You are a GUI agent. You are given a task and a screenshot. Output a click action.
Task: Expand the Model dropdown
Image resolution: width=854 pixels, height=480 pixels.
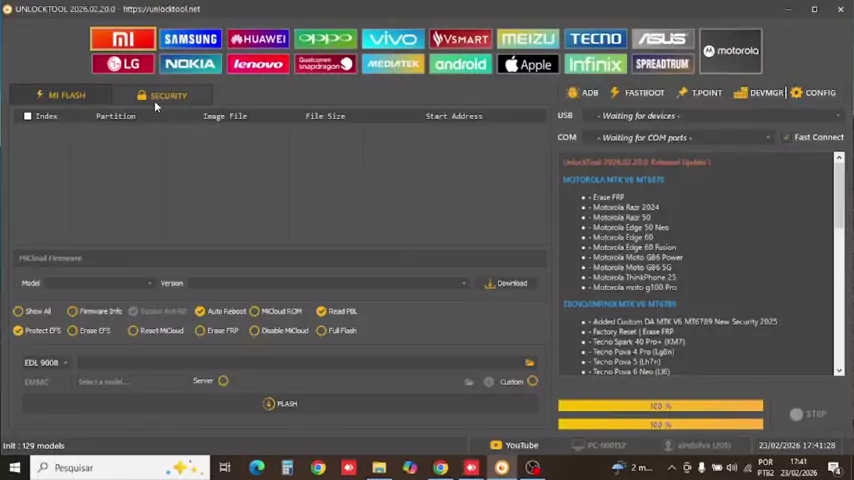(x=100, y=283)
